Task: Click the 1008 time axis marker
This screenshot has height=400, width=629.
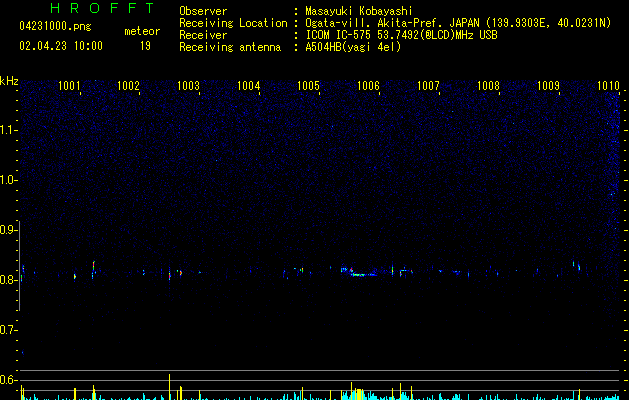Action: coord(489,86)
